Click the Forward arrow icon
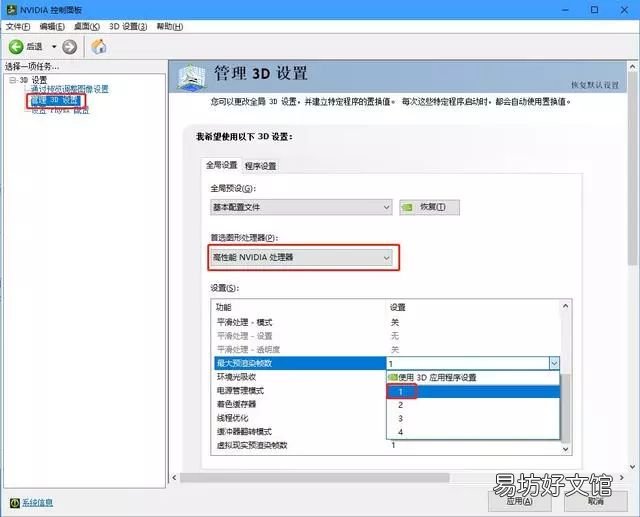The image size is (640, 517). [69, 47]
